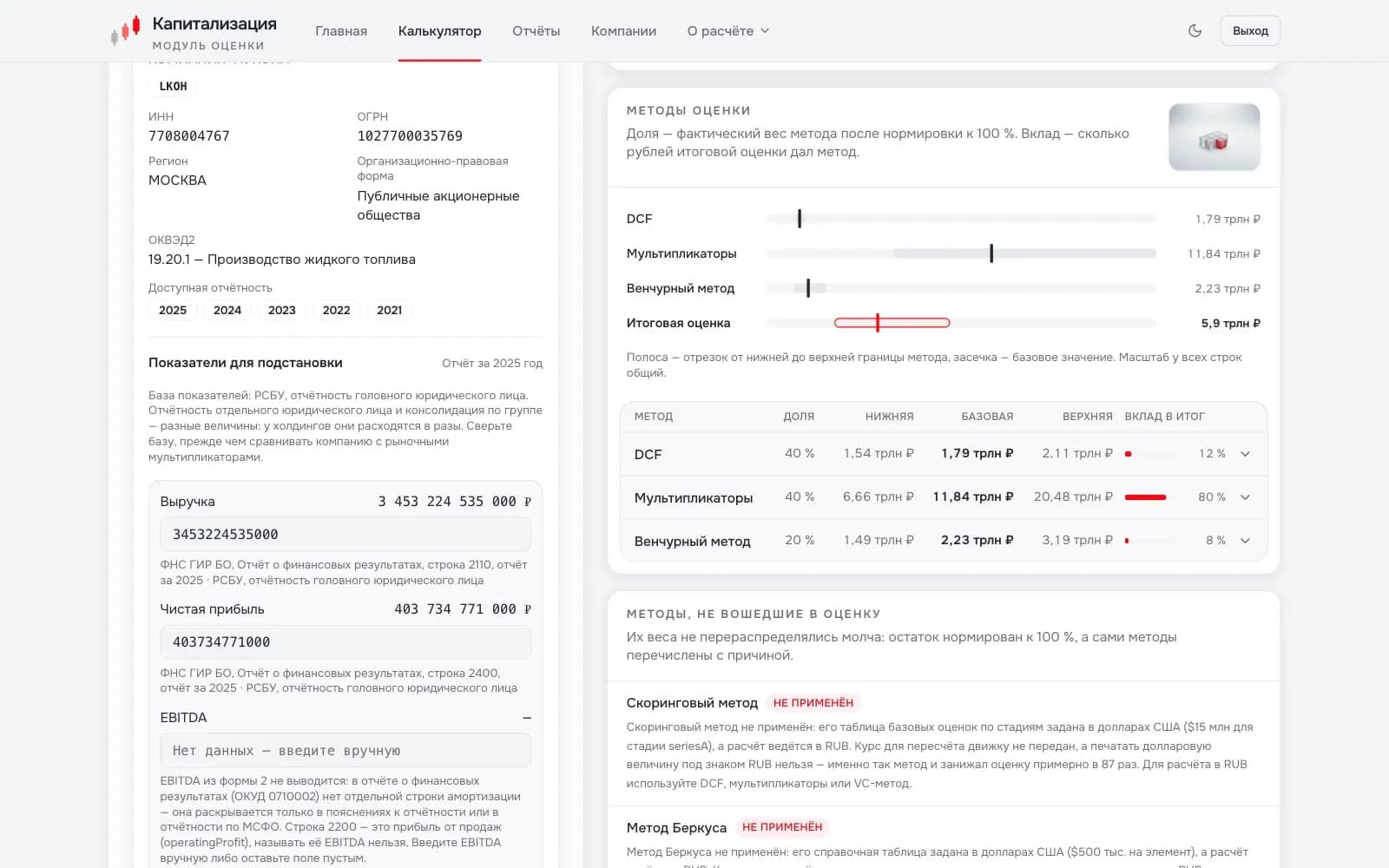Open the Отчёты nav tab
Image resolution: width=1389 pixels, height=868 pixels.
[x=536, y=31]
